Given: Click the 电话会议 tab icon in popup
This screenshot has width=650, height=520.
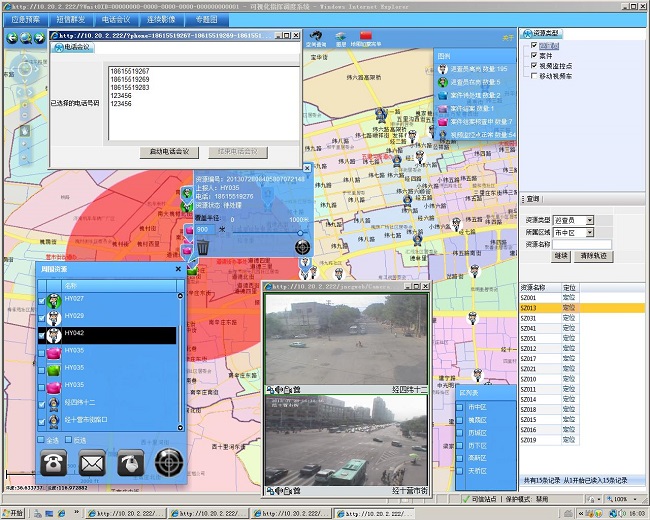Looking at the screenshot, I should point(58,48).
